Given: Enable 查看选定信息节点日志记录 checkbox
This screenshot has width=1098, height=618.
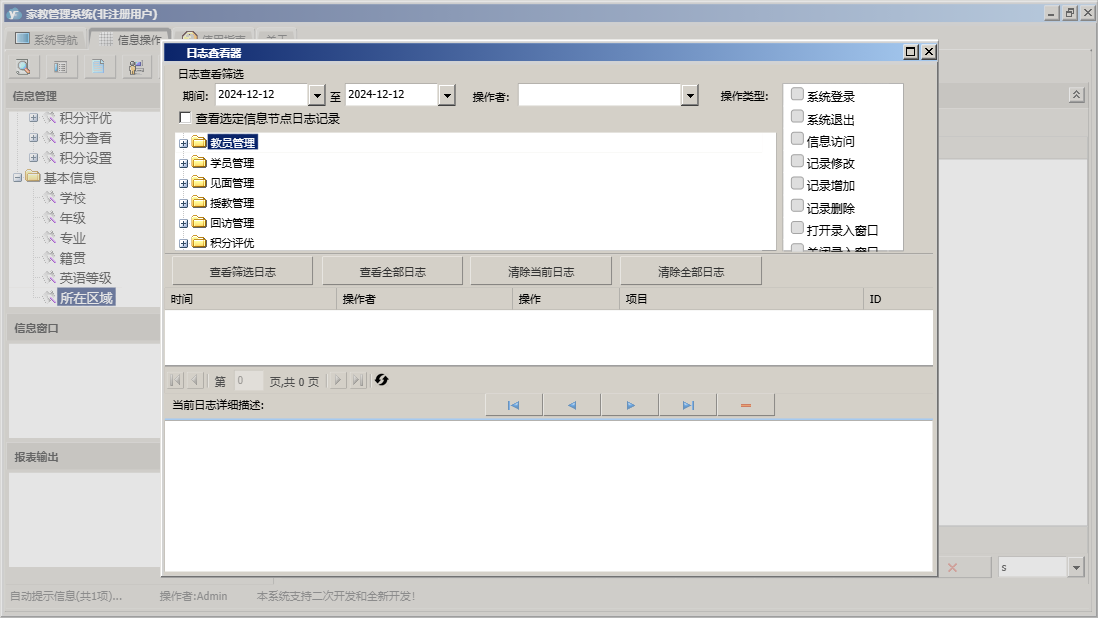Looking at the screenshot, I should tap(186, 118).
